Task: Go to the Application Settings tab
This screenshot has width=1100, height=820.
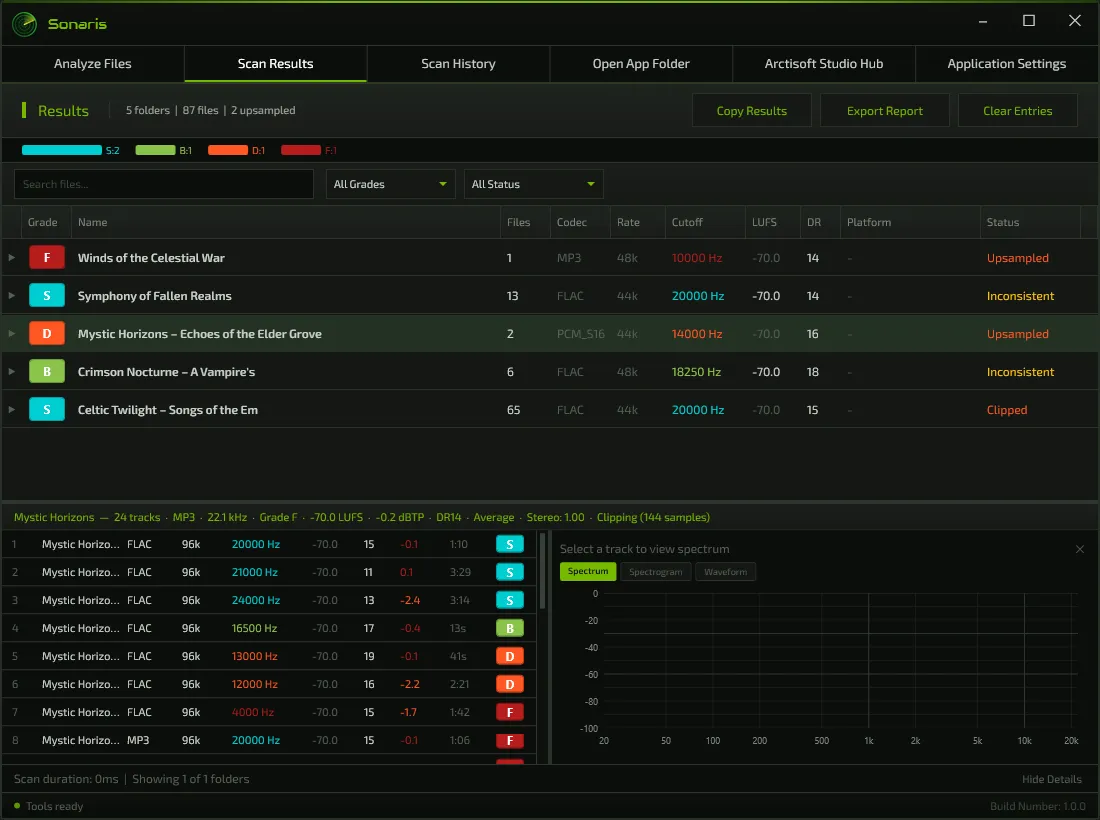Action: click(1007, 64)
